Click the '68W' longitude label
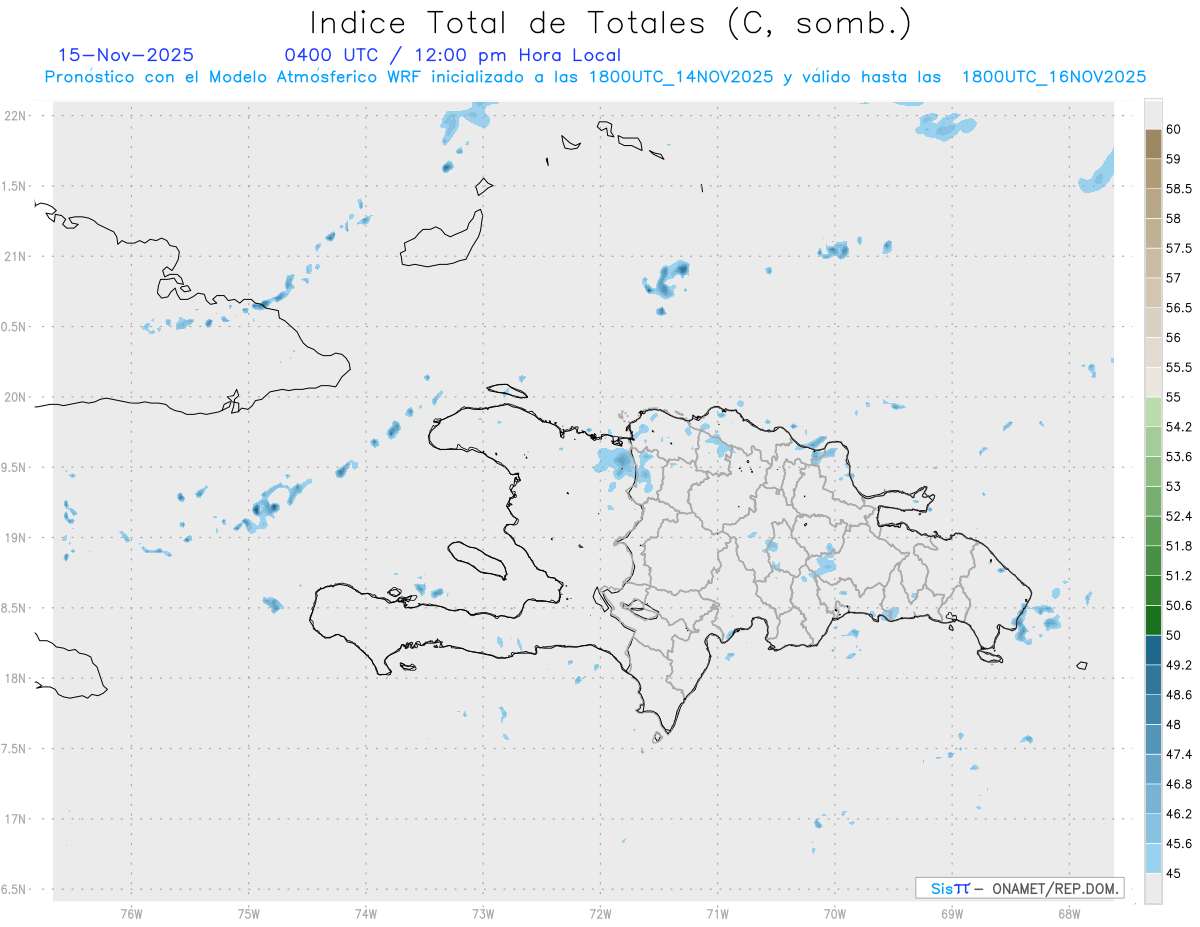1200x927 pixels. point(1068,913)
